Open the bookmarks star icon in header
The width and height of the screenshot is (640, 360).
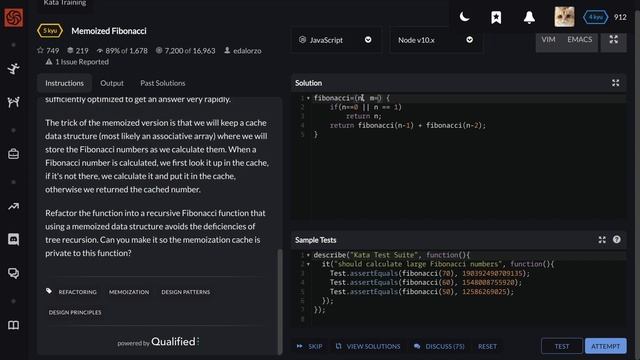[496, 18]
